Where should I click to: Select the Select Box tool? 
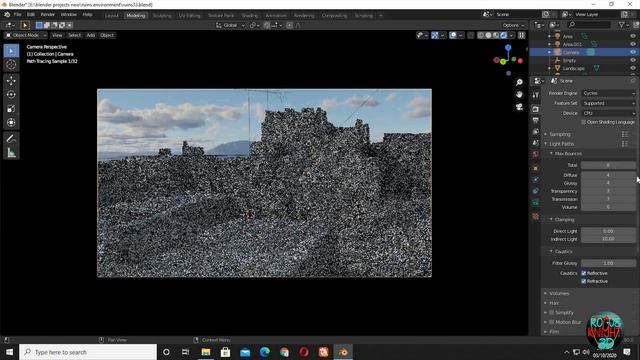[11, 51]
